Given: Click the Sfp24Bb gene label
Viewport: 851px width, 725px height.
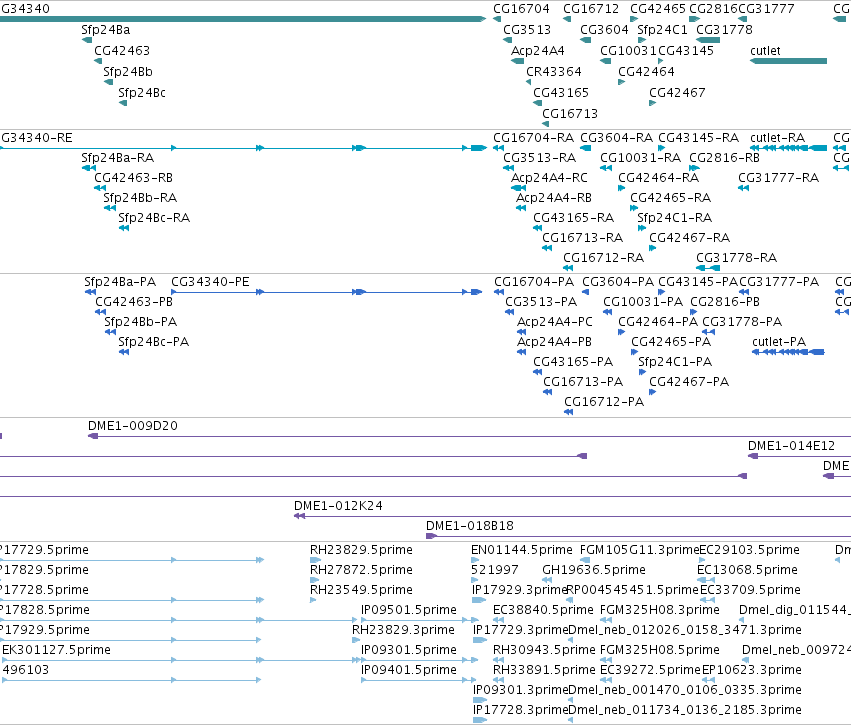Looking at the screenshot, I should 128,72.
